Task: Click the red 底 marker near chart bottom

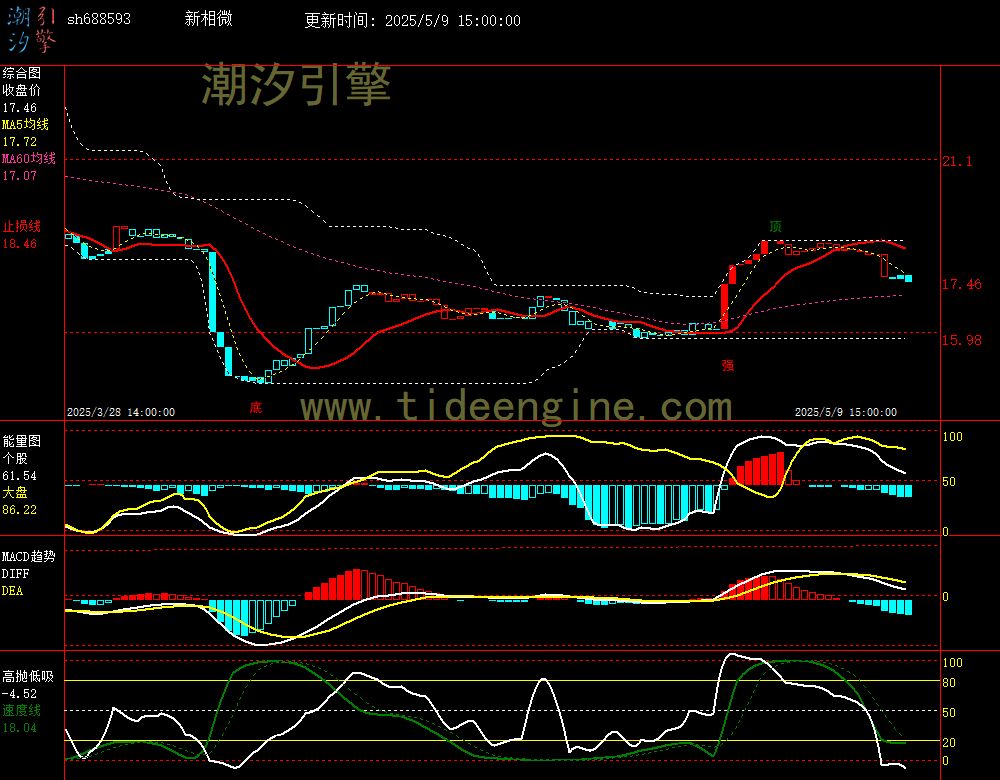Action: (x=256, y=407)
